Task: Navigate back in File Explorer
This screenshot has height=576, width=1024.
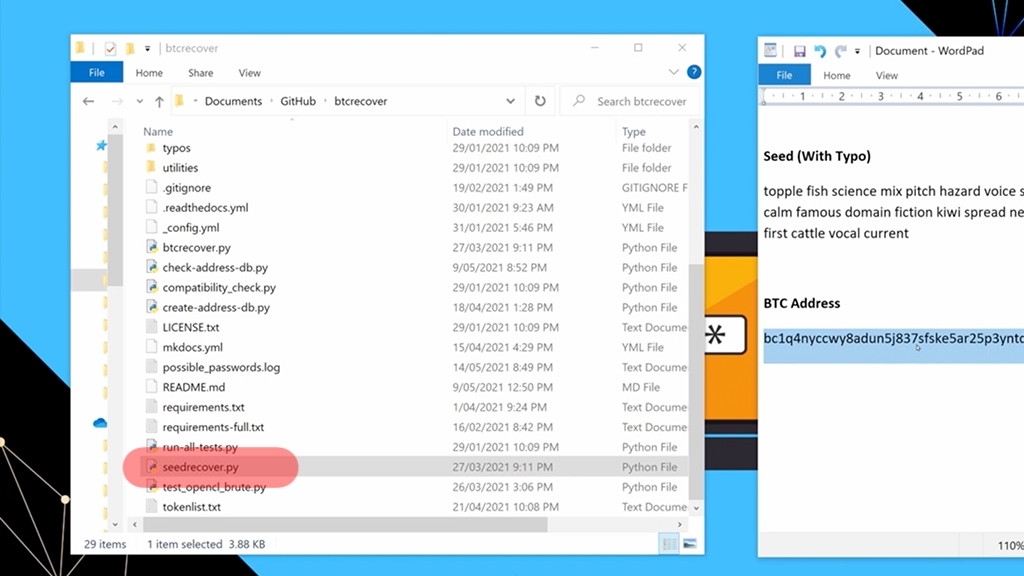Action: (x=89, y=101)
